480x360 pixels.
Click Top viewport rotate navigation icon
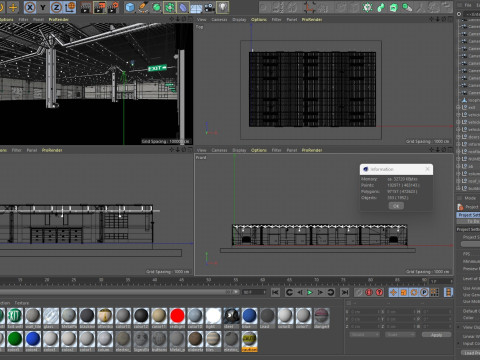point(444,19)
